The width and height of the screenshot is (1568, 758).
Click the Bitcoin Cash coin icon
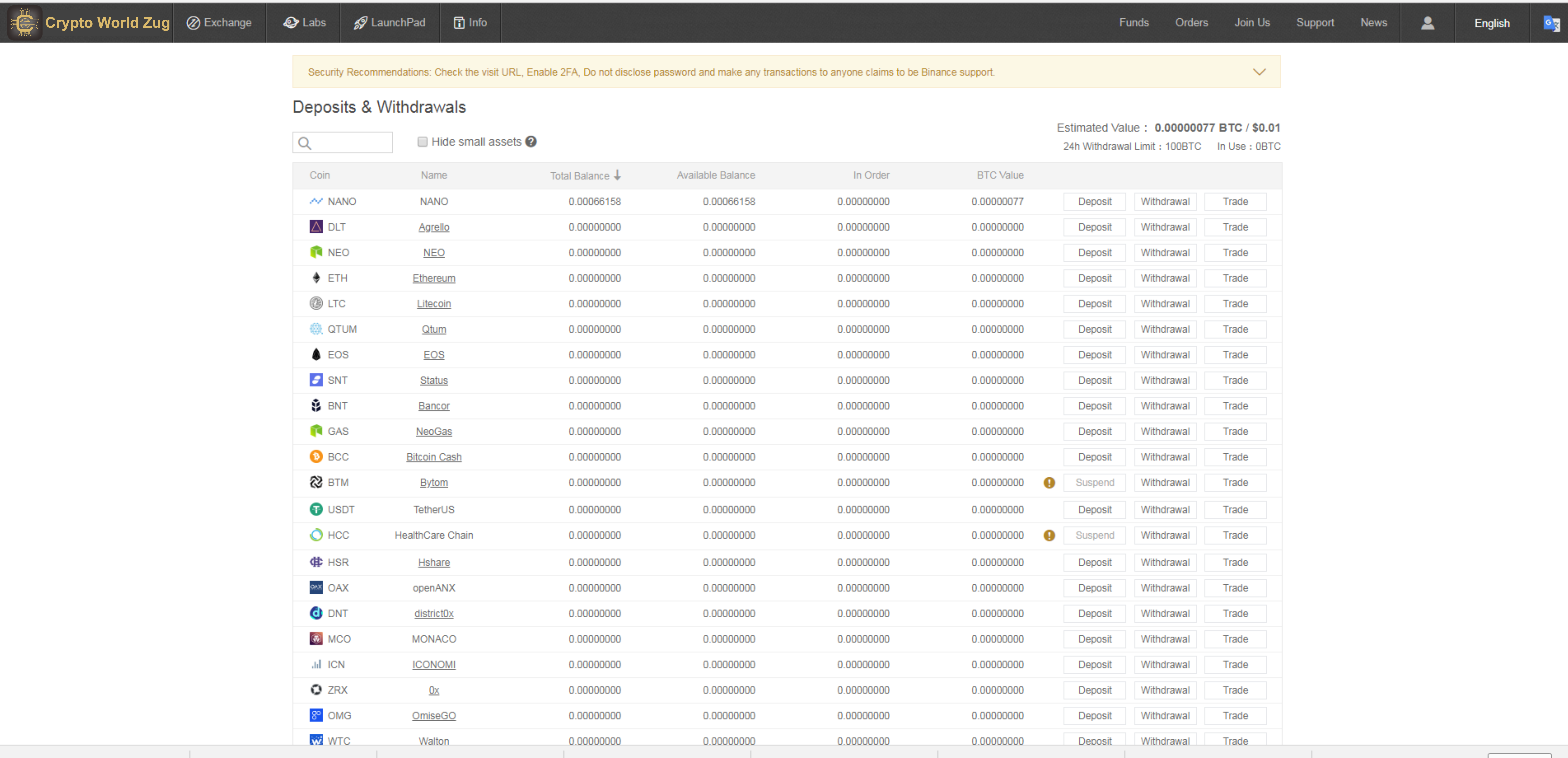(x=316, y=457)
